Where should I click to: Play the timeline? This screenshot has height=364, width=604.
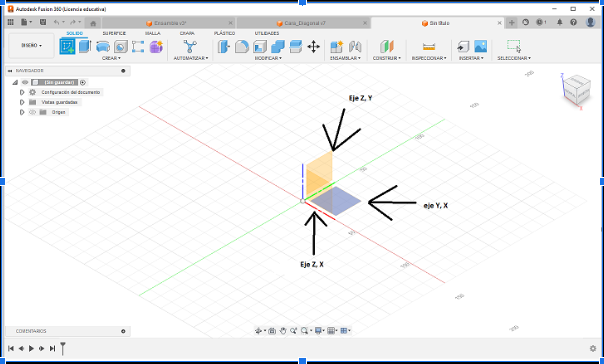tap(31, 348)
